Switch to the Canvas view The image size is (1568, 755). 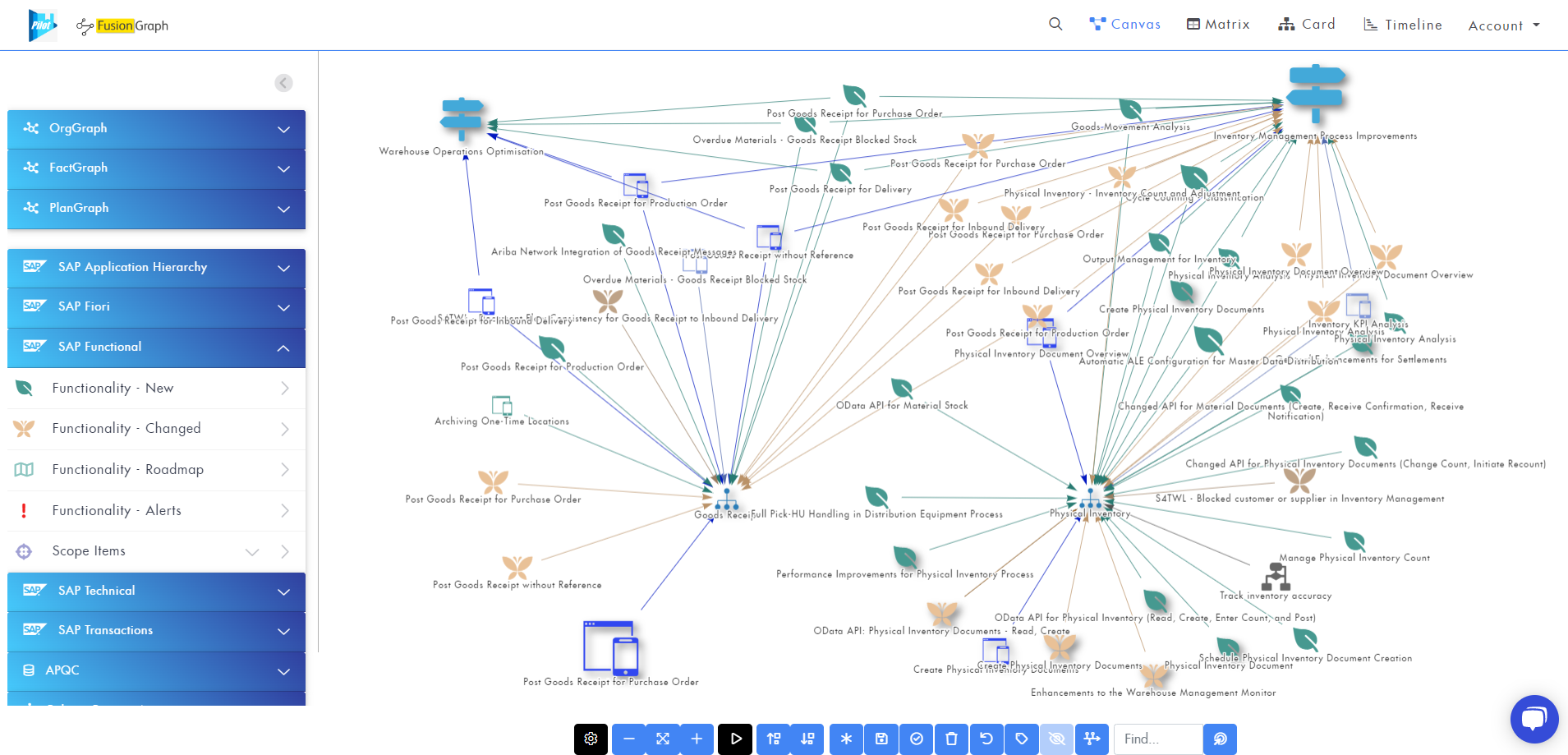(x=1124, y=25)
